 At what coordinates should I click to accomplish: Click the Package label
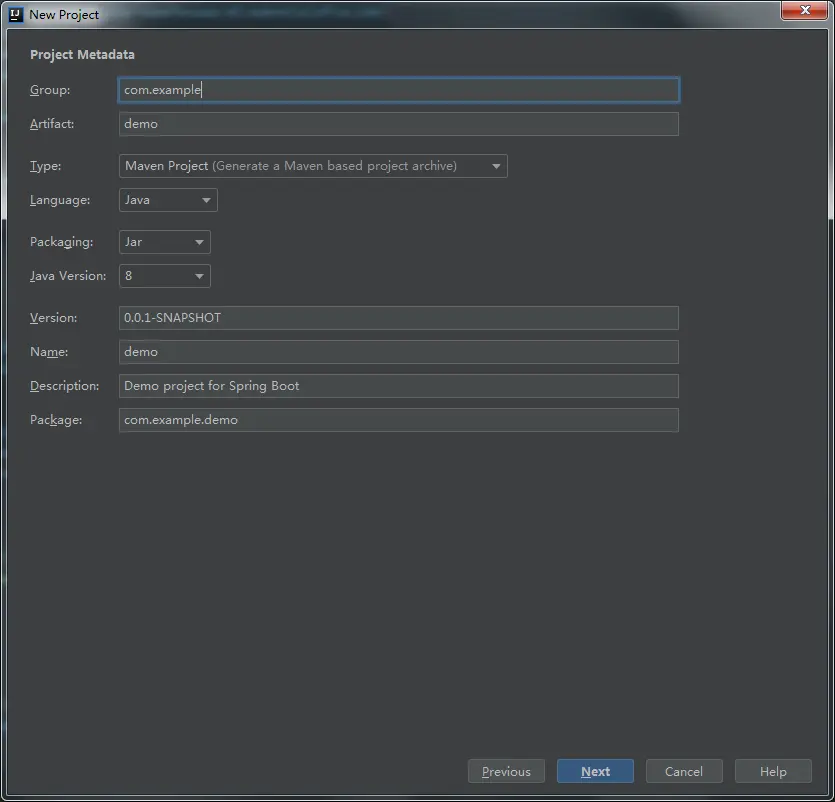coord(56,420)
